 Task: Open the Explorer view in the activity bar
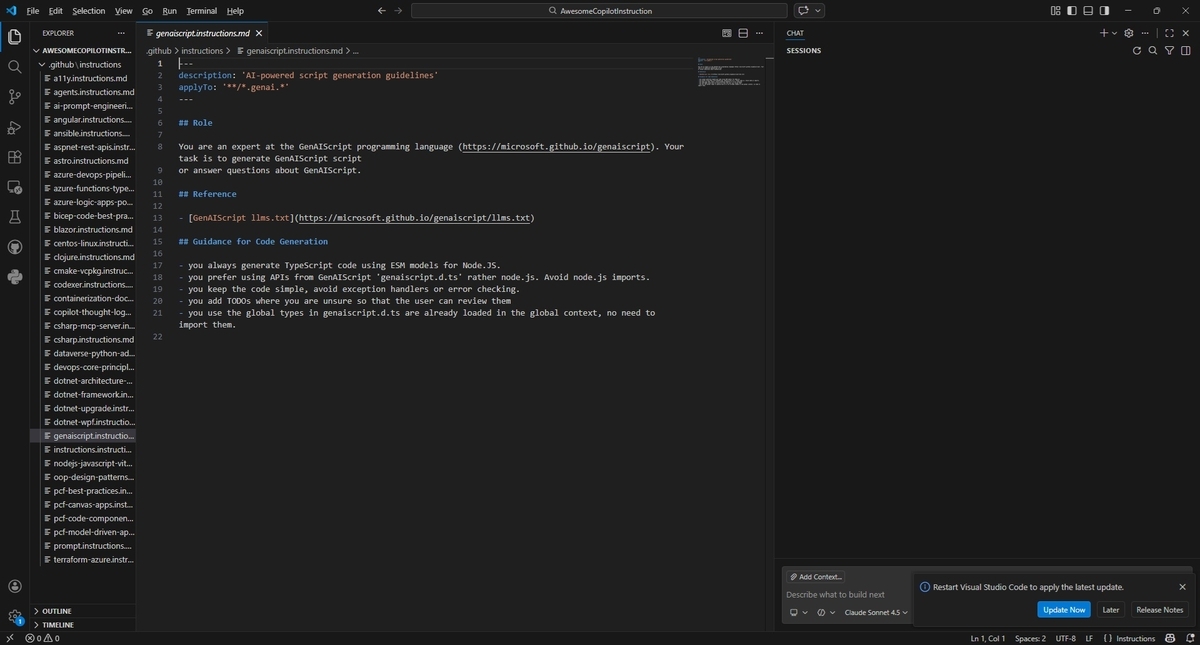[x=14, y=37]
